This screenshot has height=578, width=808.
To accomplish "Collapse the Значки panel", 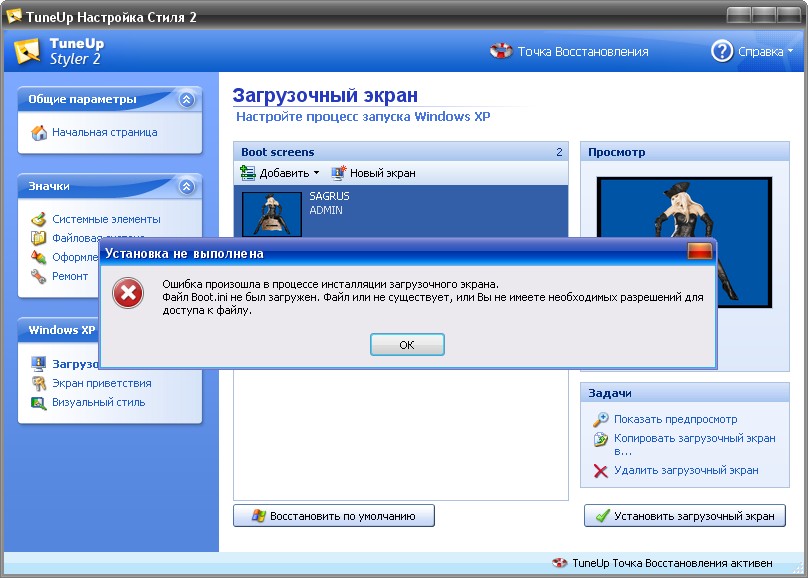I will pos(186,186).
